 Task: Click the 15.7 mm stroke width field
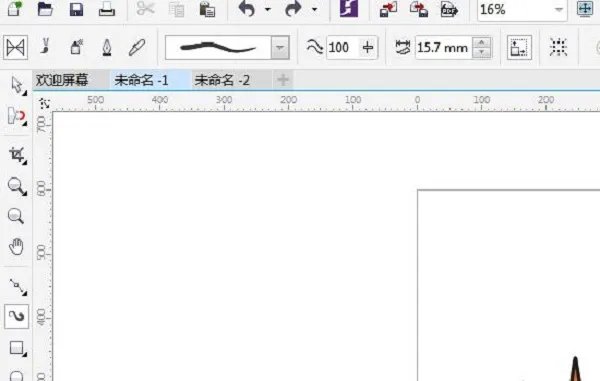443,47
